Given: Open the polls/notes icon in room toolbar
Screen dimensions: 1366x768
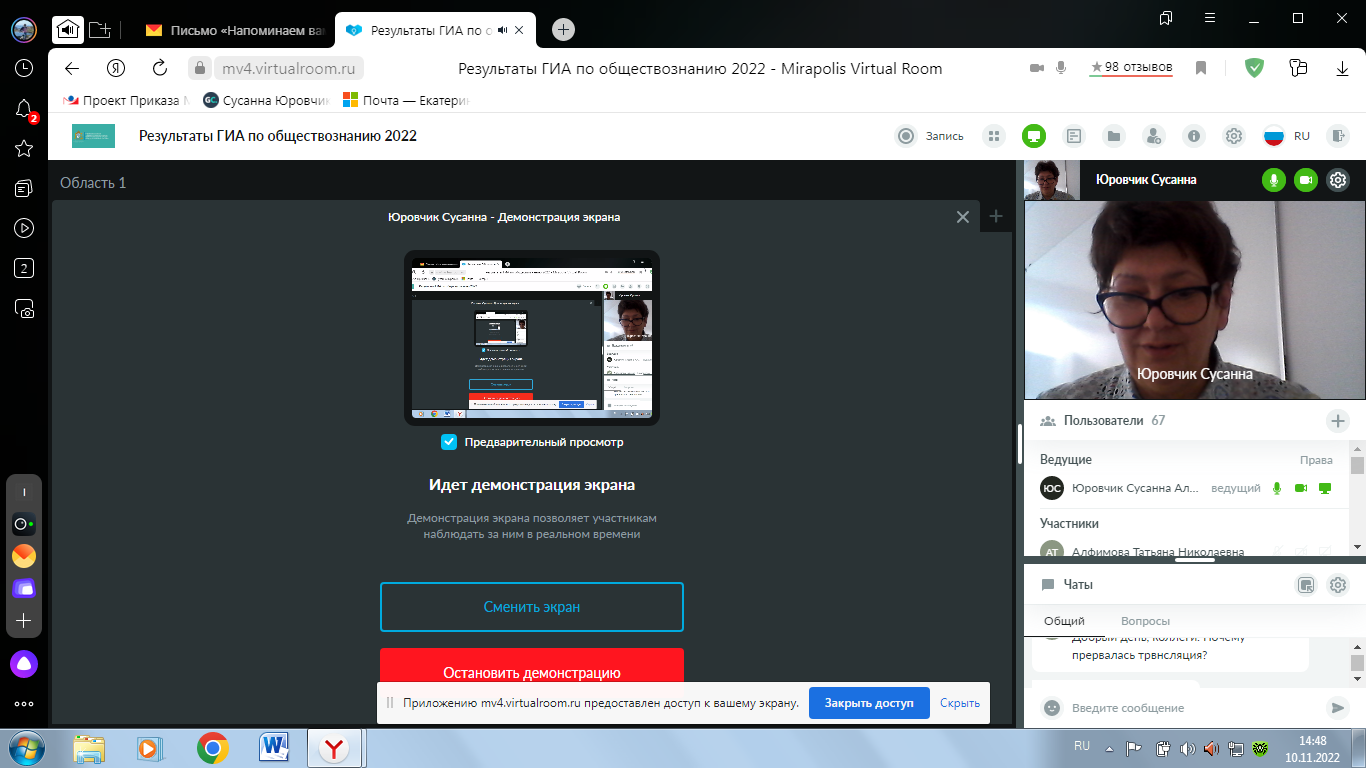Looking at the screenshot, I should [x=1074, y=136].
